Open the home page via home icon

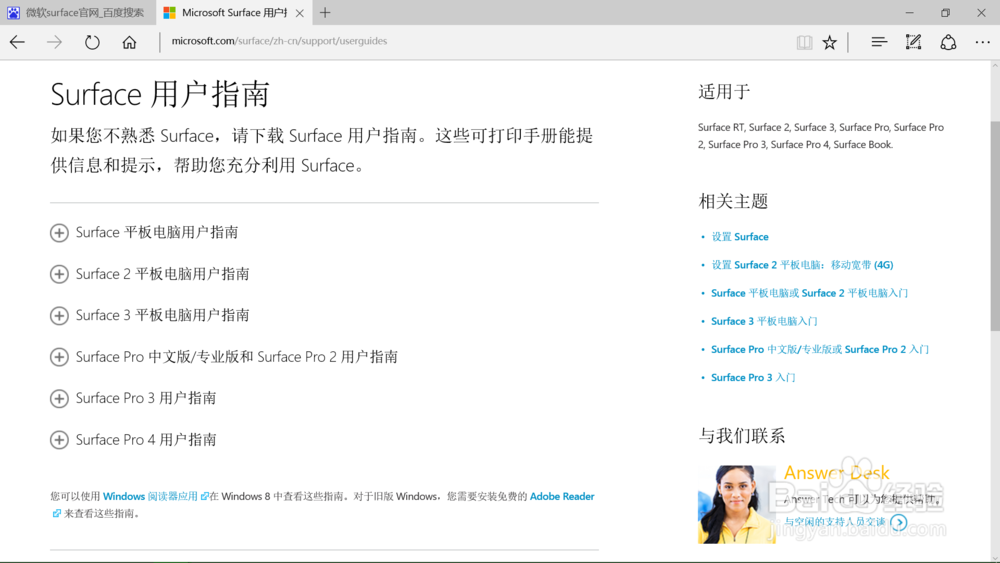129,42
